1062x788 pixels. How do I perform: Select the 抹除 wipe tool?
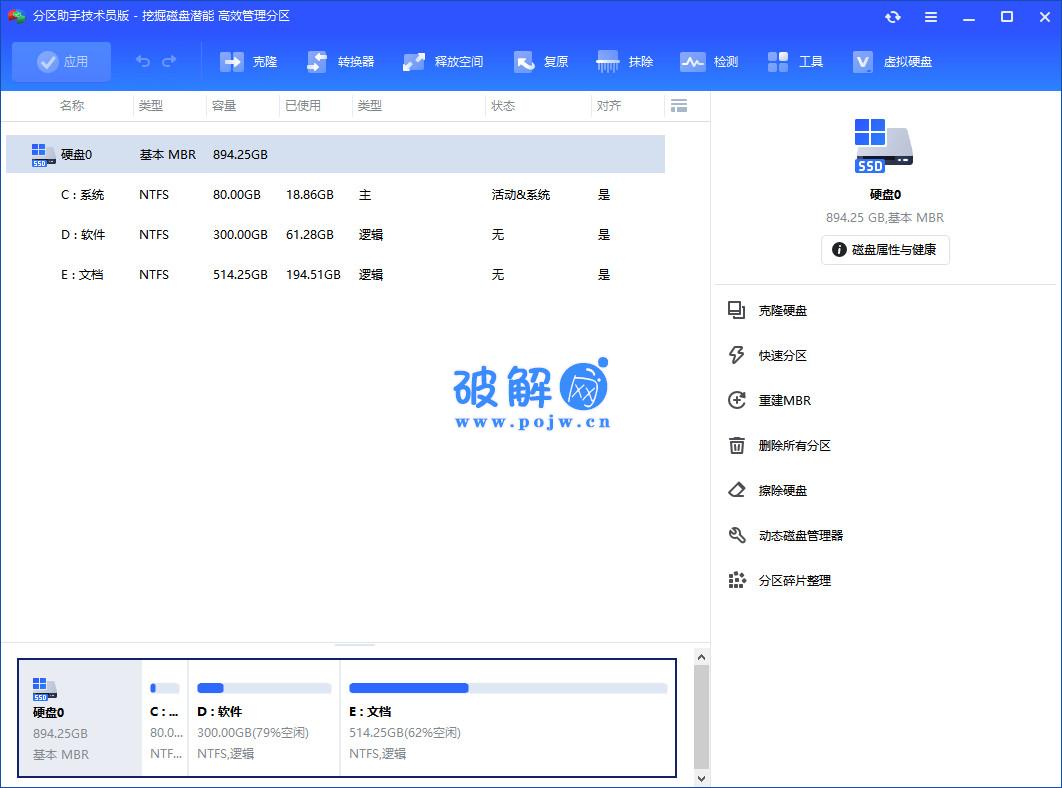tap(625, 61)
